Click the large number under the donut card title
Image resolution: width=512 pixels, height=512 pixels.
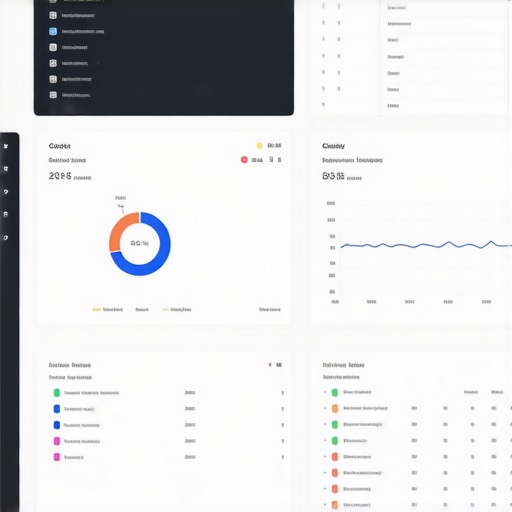tap(60, 176)
